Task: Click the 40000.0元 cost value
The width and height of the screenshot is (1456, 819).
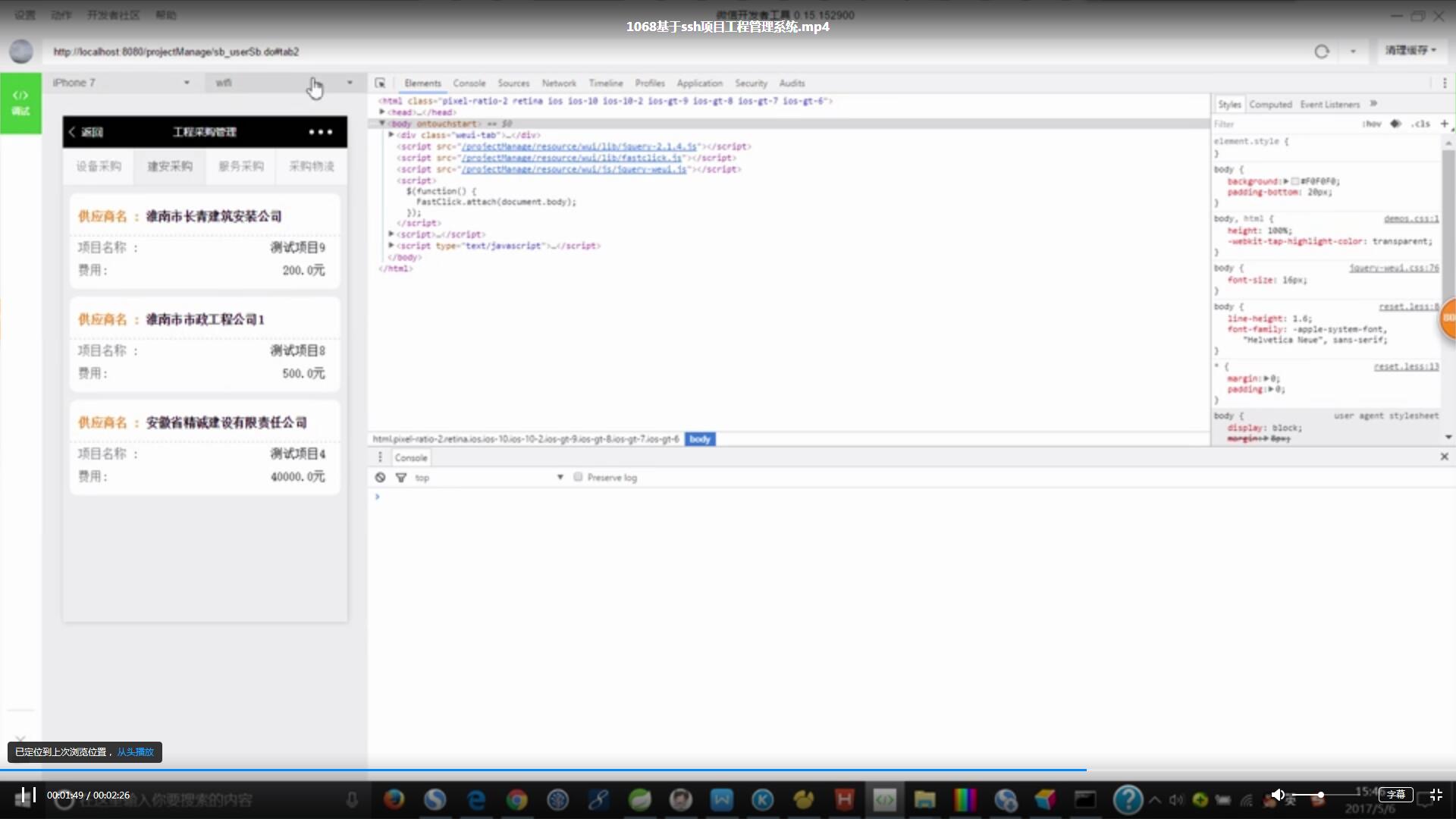Action: pyautogui.click(x=298, y=476)
